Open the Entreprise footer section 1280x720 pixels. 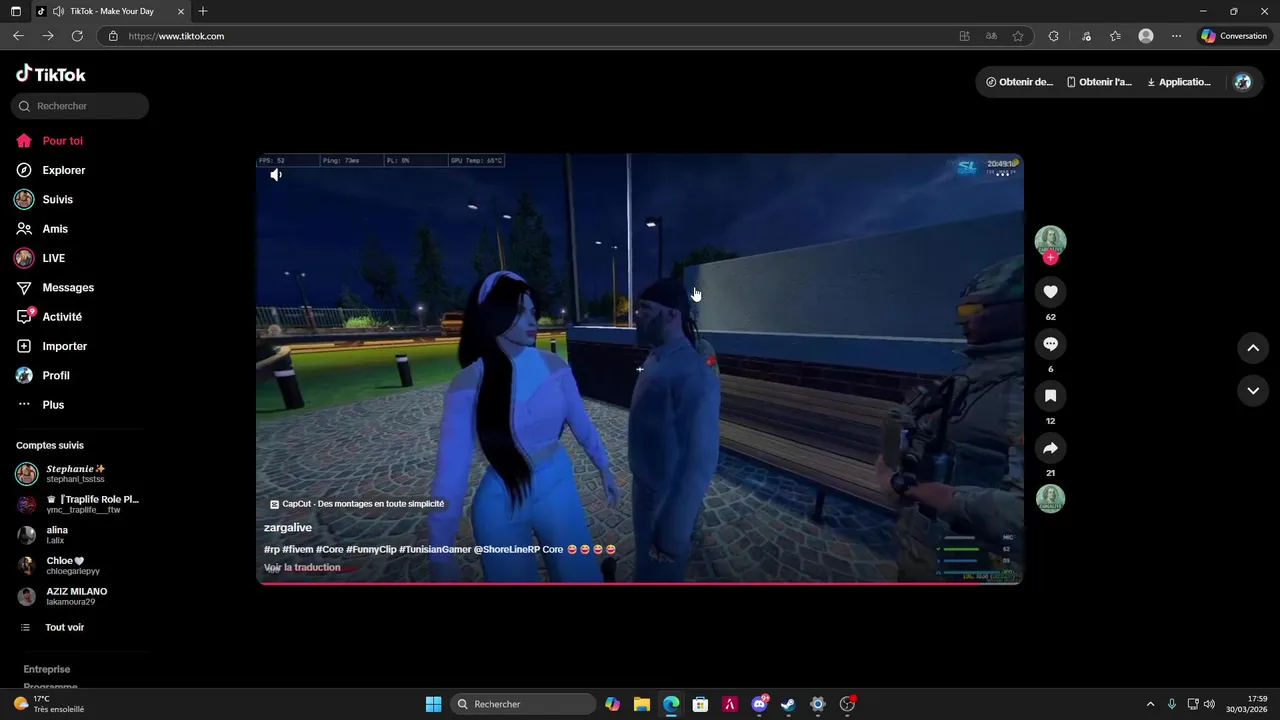tap(47, 669)
